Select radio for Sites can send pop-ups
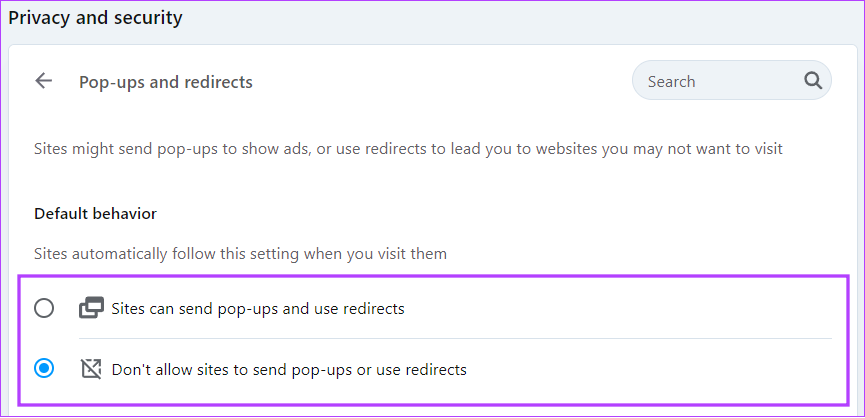This screenshot has width=865, height=418. pos(44,308)
